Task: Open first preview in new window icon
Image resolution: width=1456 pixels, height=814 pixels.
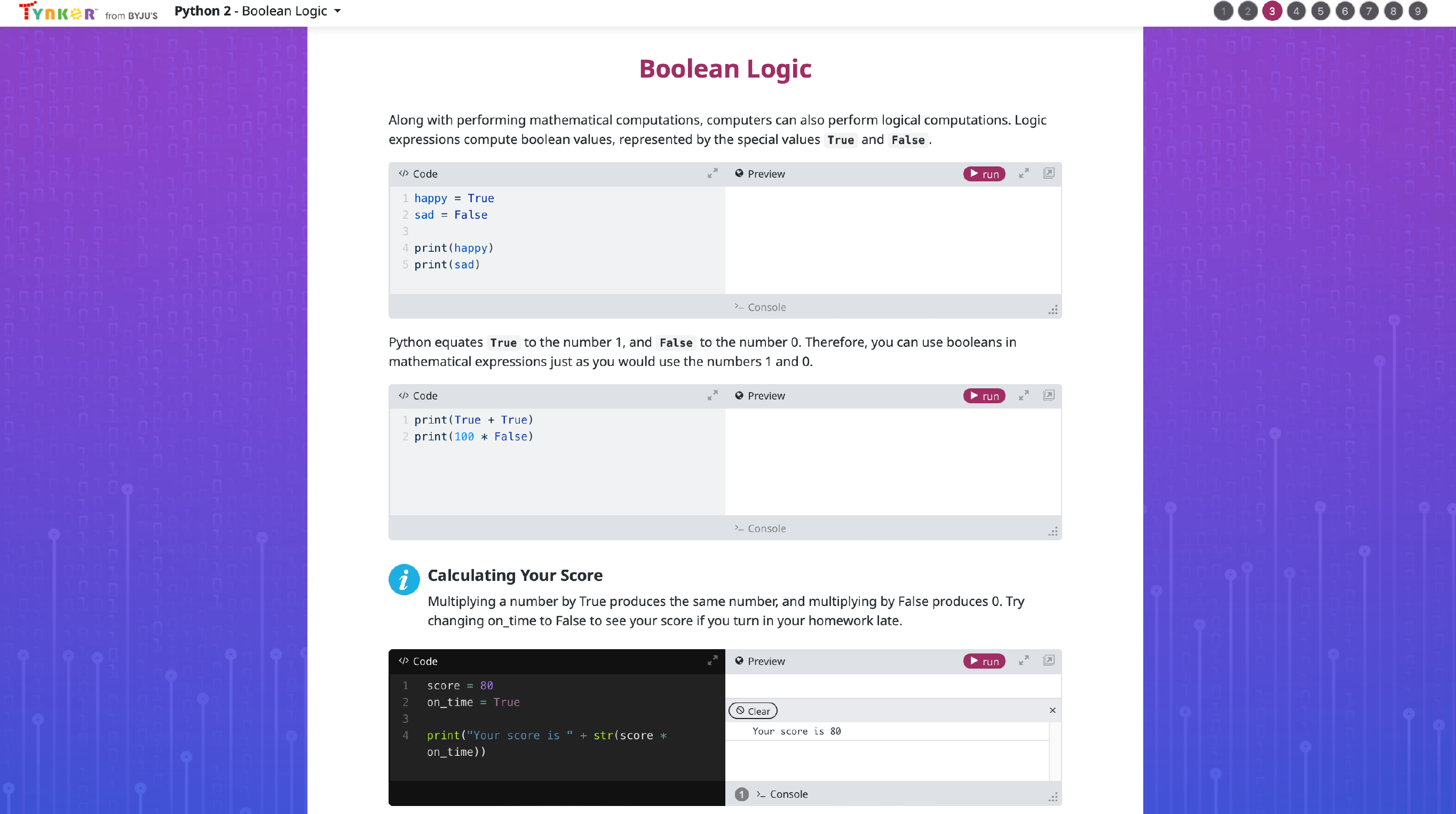Action: pyautogui.click(x=1048, y=173)
